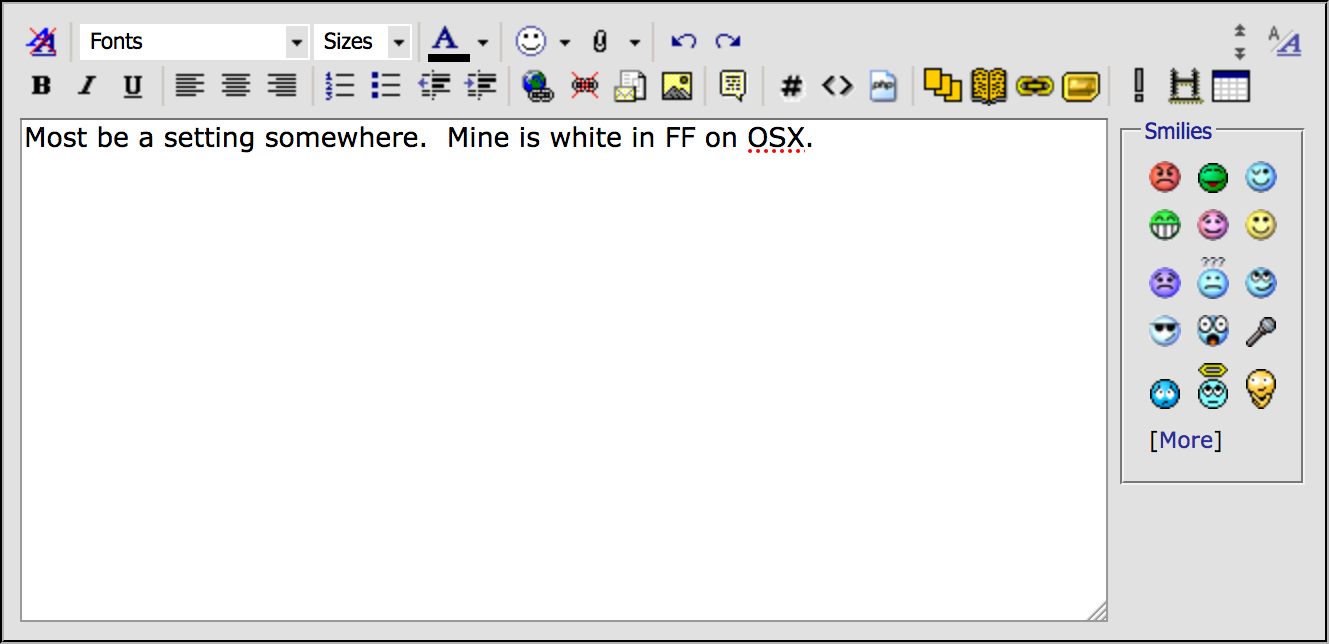The height and width of the screenshot is (644, 1329).
Task: Insert the cool sunglasses smiley
Action: pos(1164,332)
